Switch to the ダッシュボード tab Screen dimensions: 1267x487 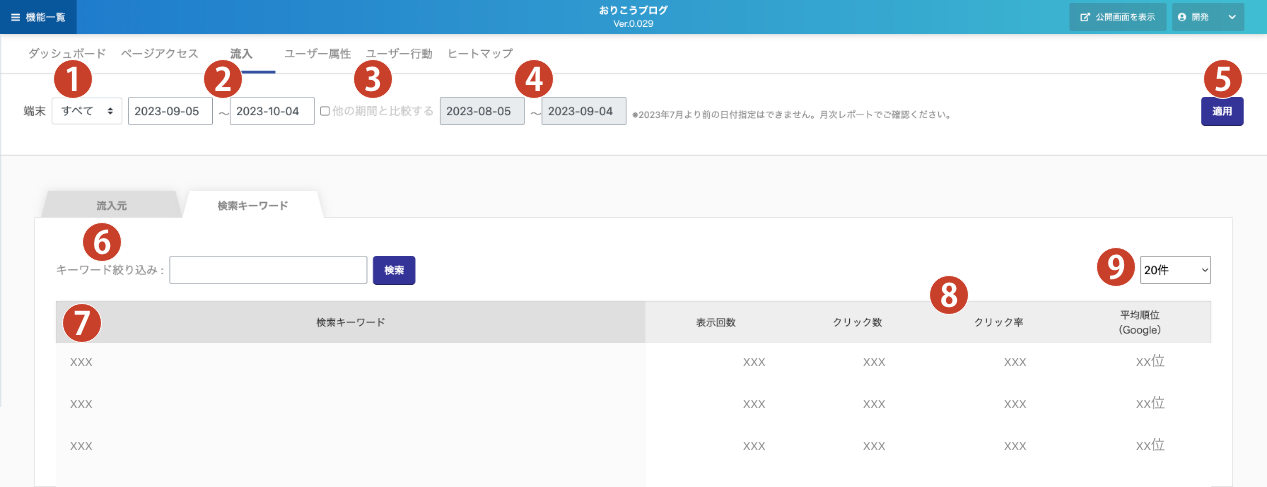tap(67, 53)
